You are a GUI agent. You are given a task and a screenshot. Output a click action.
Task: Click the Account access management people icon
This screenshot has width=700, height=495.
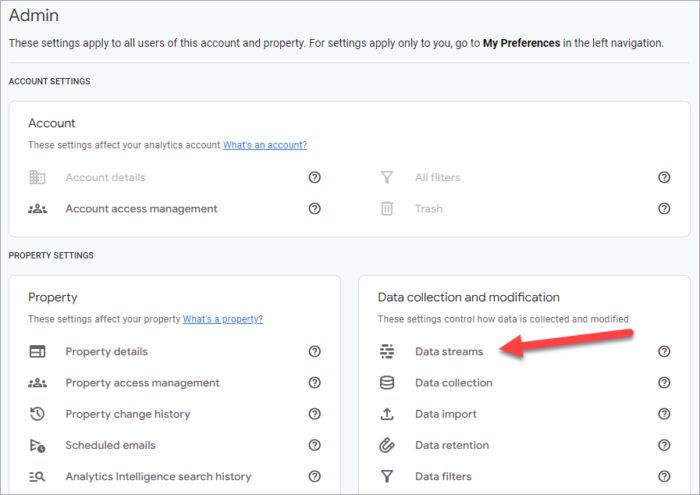[x=37, y=209]
